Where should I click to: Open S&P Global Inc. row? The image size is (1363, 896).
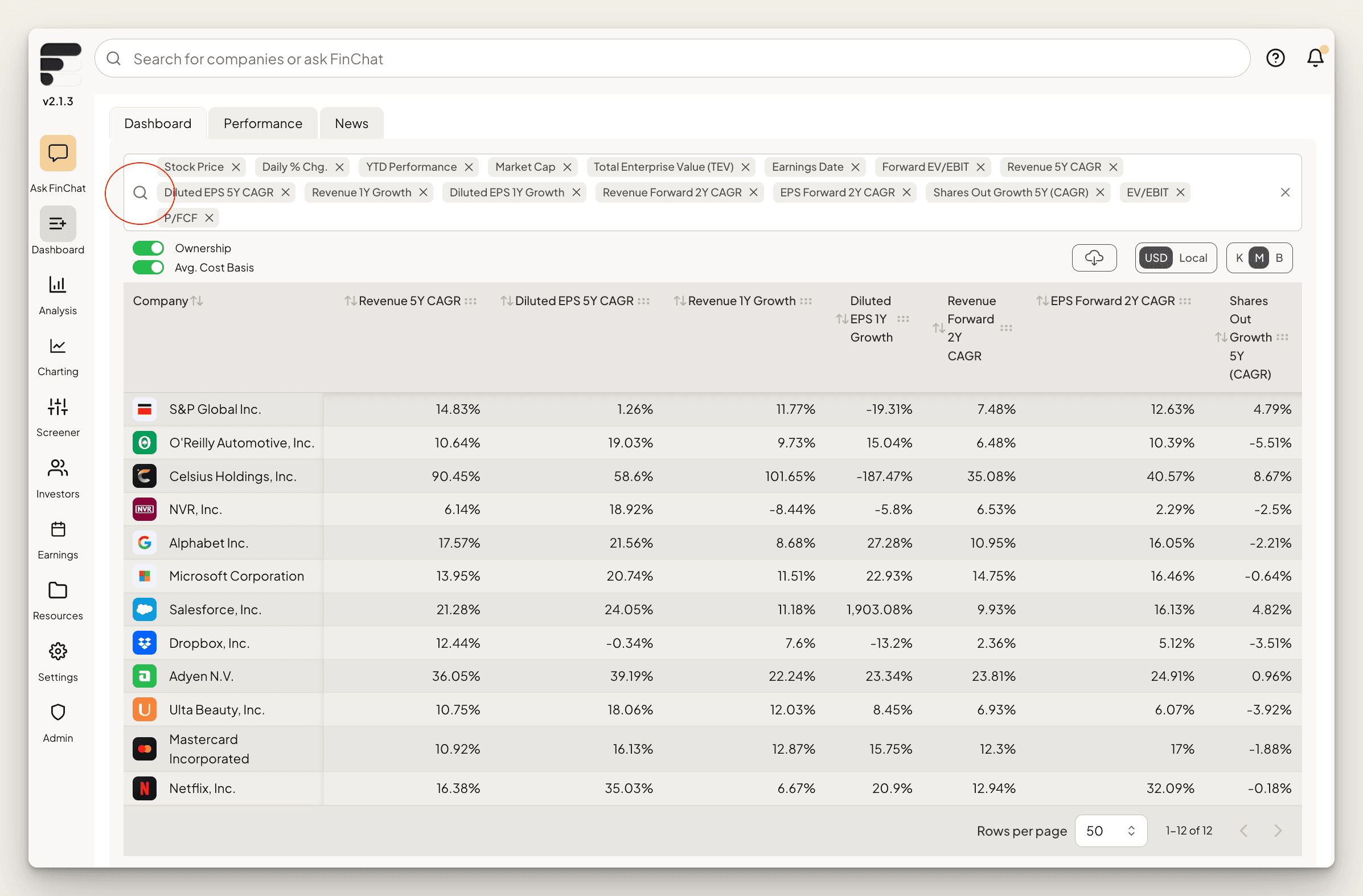712,409
